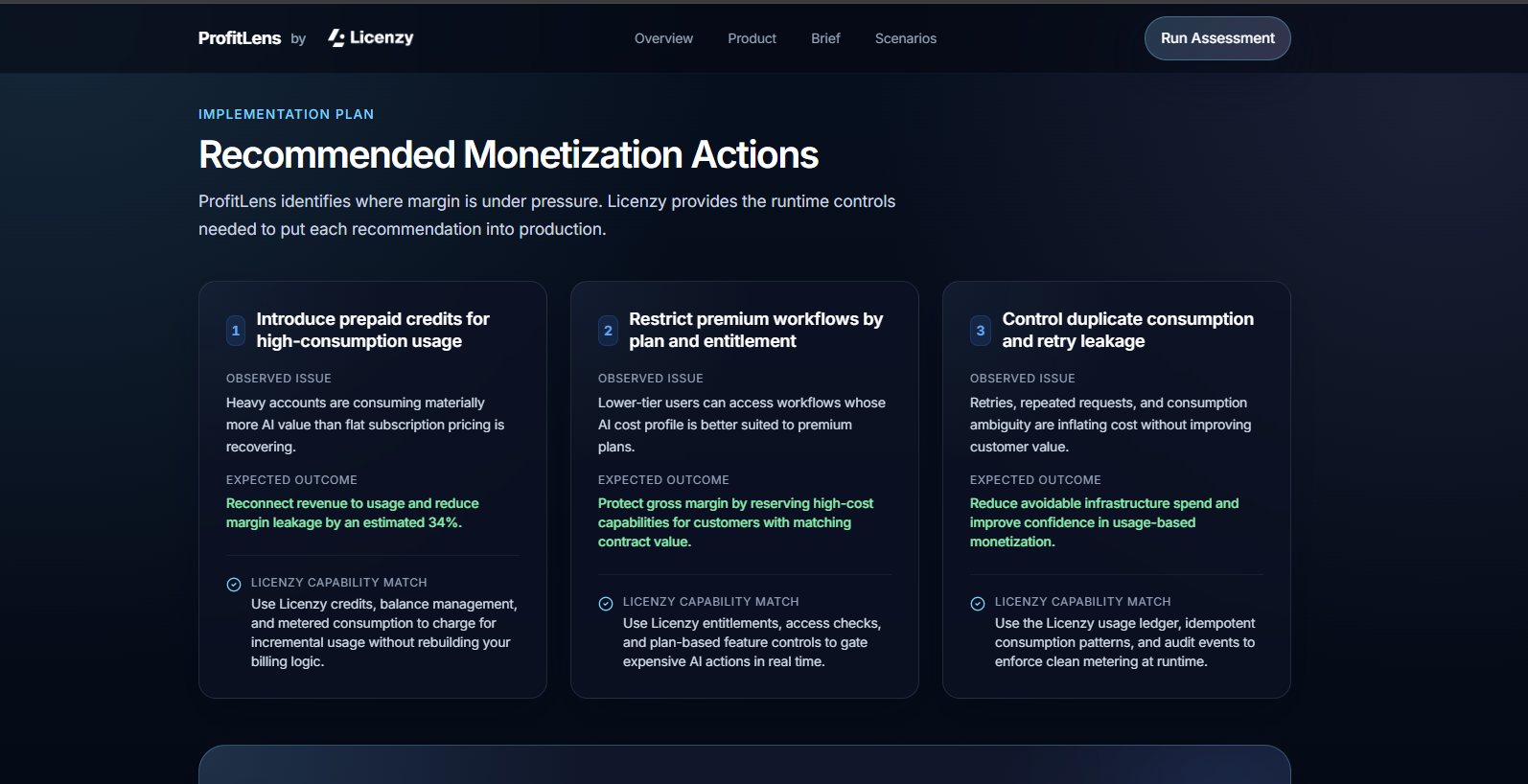
Task: Click heading 'Introduce prepaid credits for high-consumption usage'
Action: coord(373,330)
